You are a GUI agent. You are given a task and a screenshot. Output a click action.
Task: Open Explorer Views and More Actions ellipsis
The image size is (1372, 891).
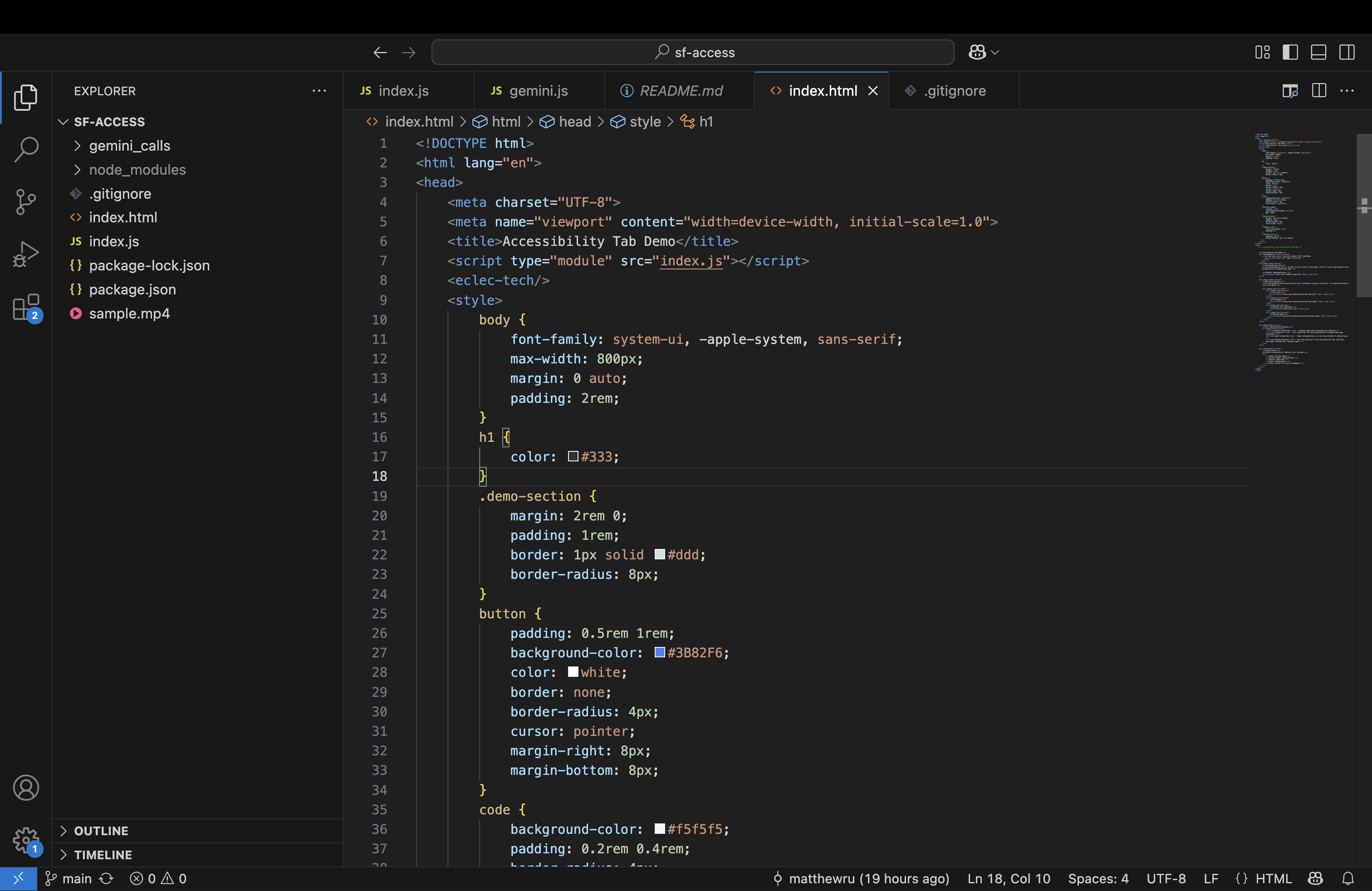319,90
